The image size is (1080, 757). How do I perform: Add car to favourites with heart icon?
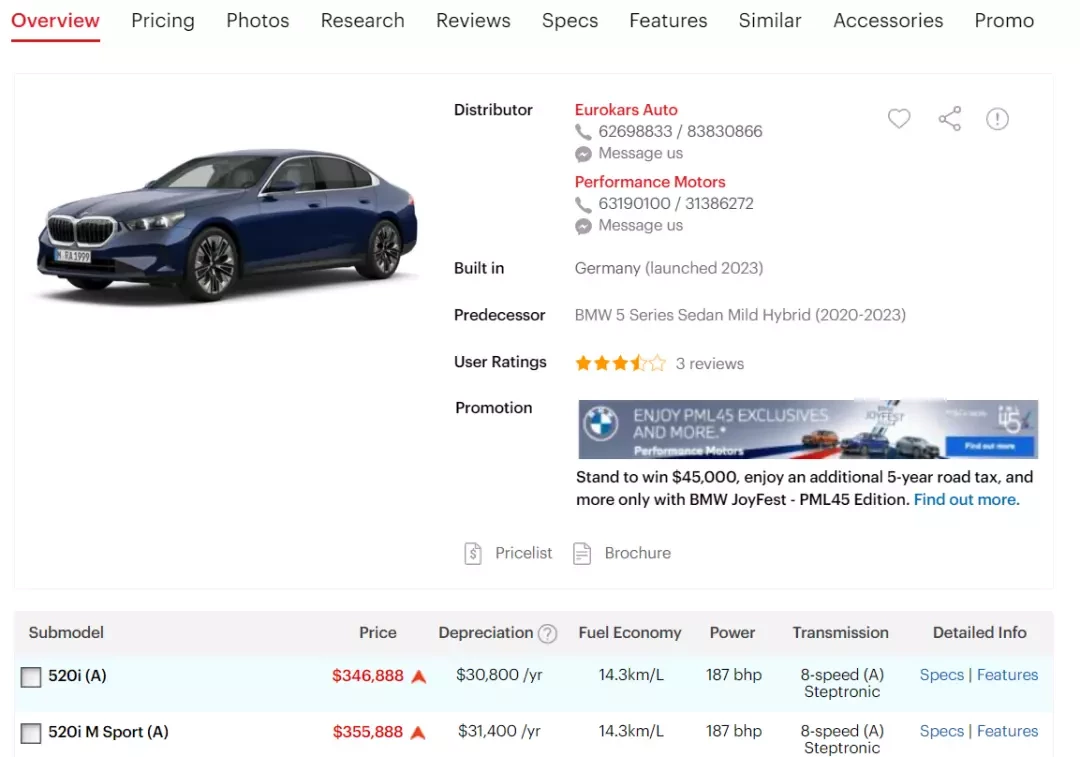click(x=899, y=118)
